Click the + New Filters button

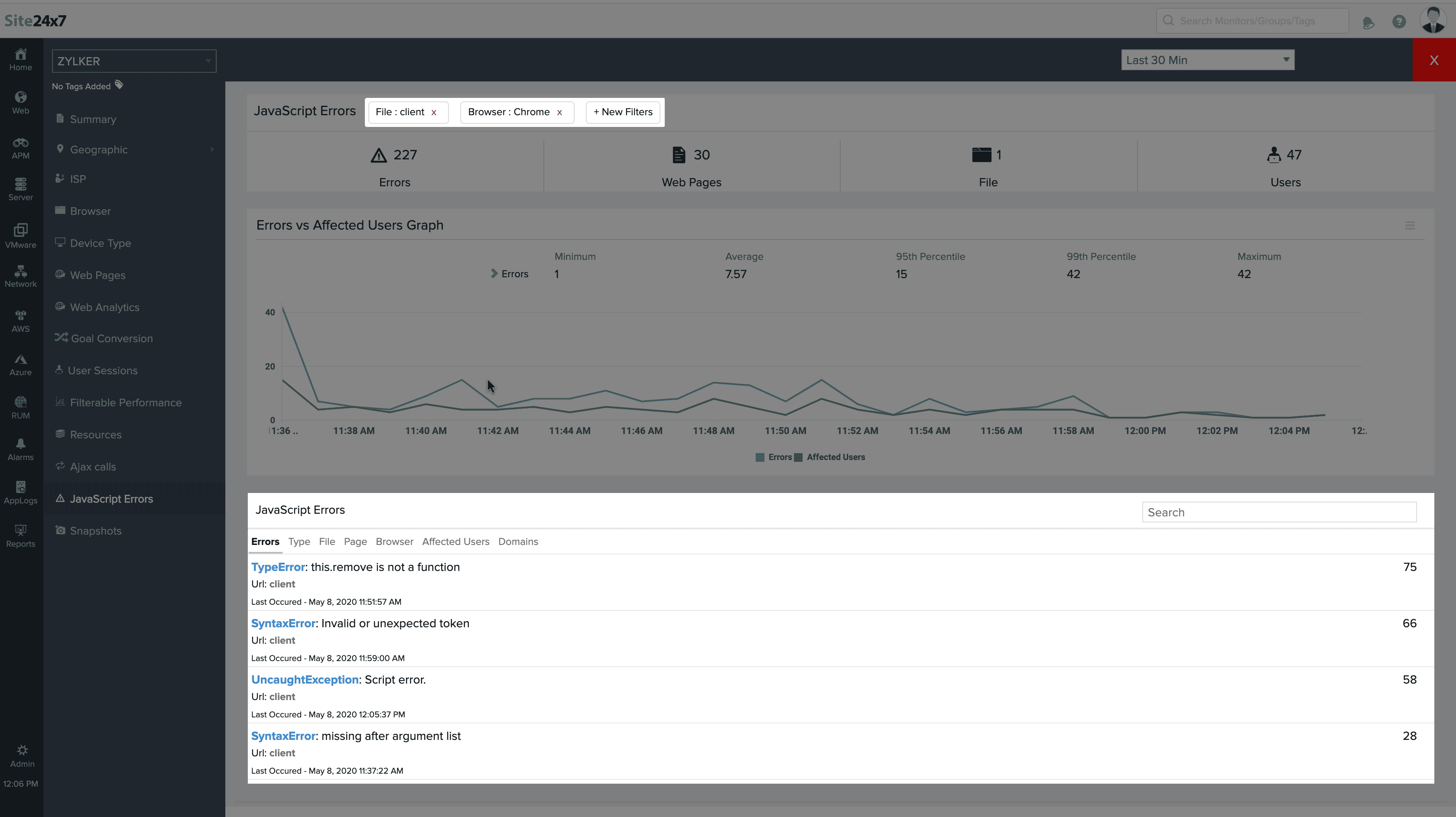tap(622, 112)
